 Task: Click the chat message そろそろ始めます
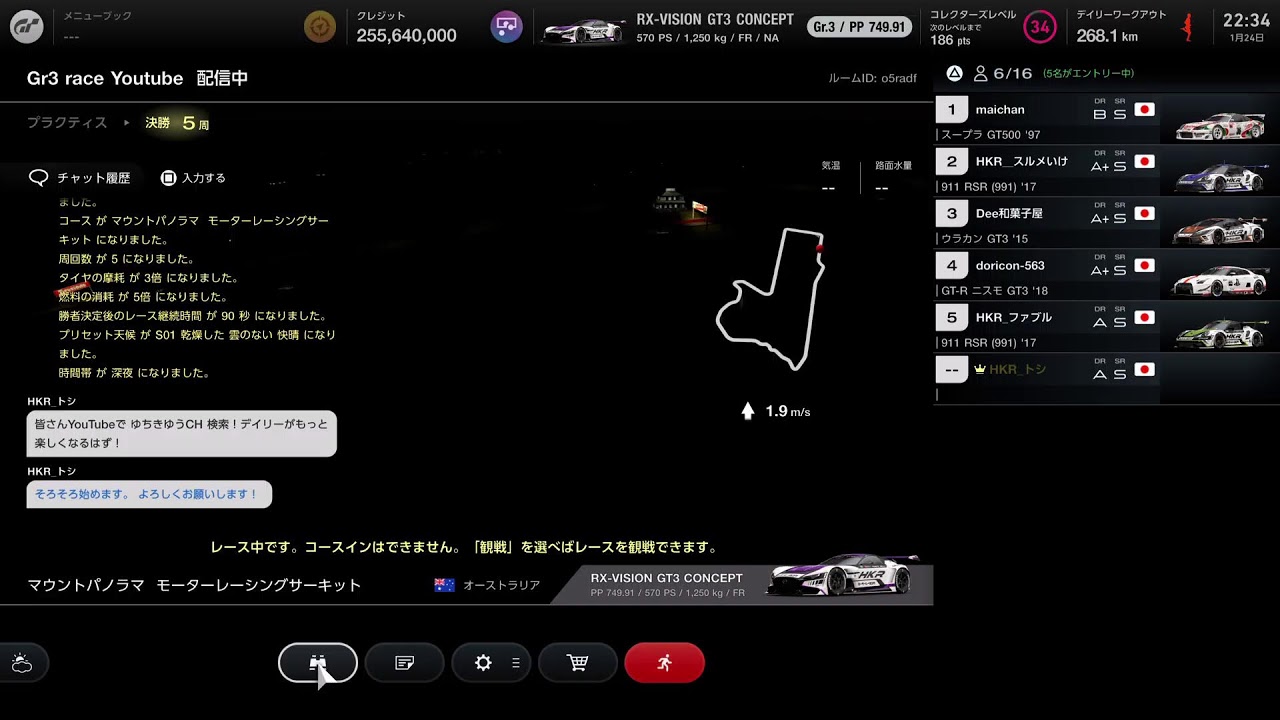pos(148,494)
